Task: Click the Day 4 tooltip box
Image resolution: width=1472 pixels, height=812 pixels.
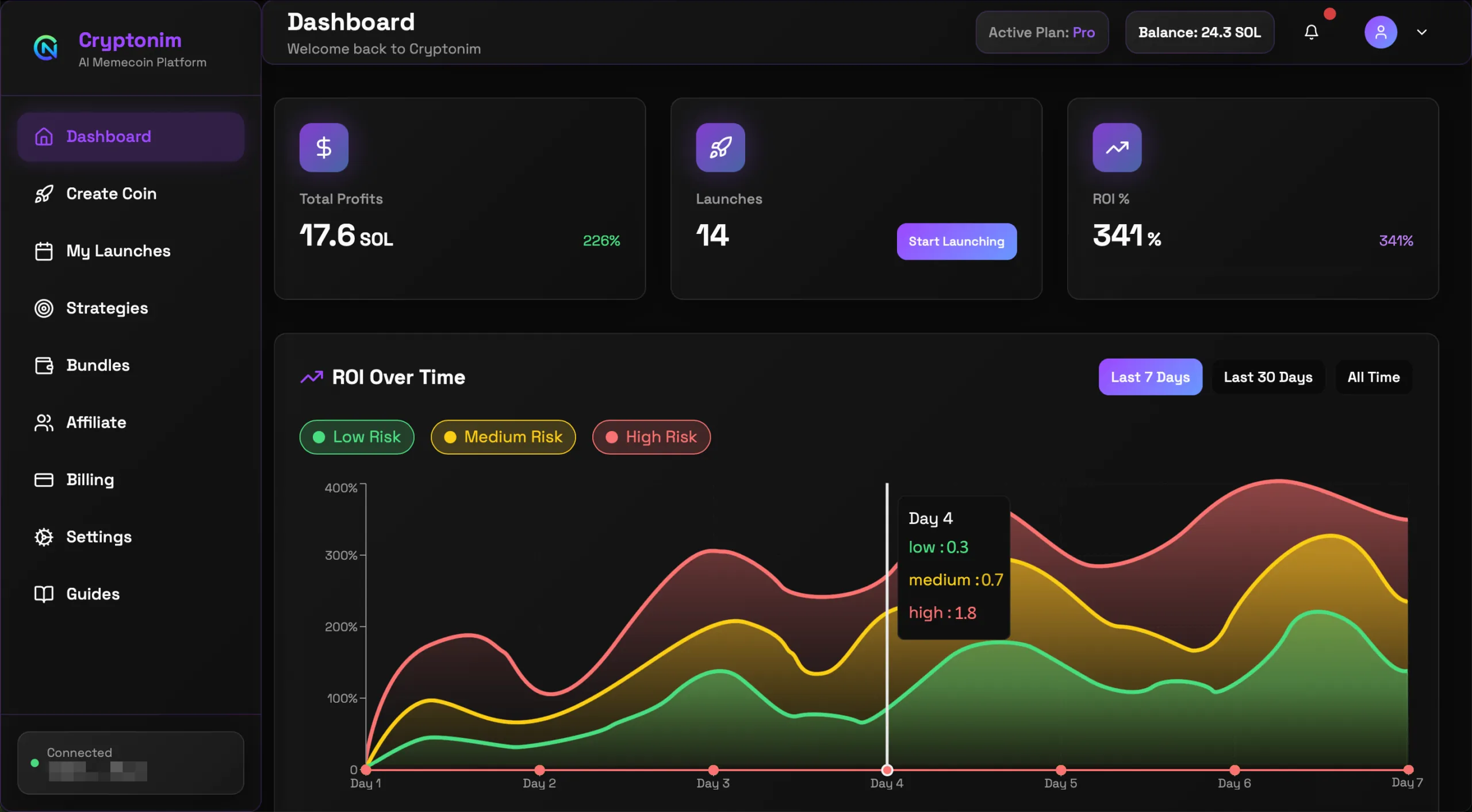Action: 954,568
